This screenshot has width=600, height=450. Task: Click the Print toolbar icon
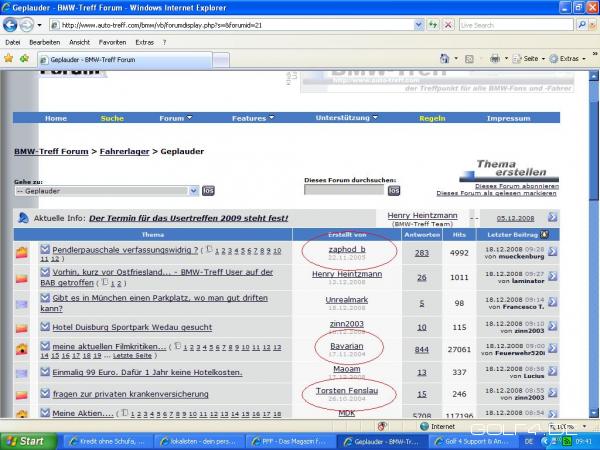[495, 59]
